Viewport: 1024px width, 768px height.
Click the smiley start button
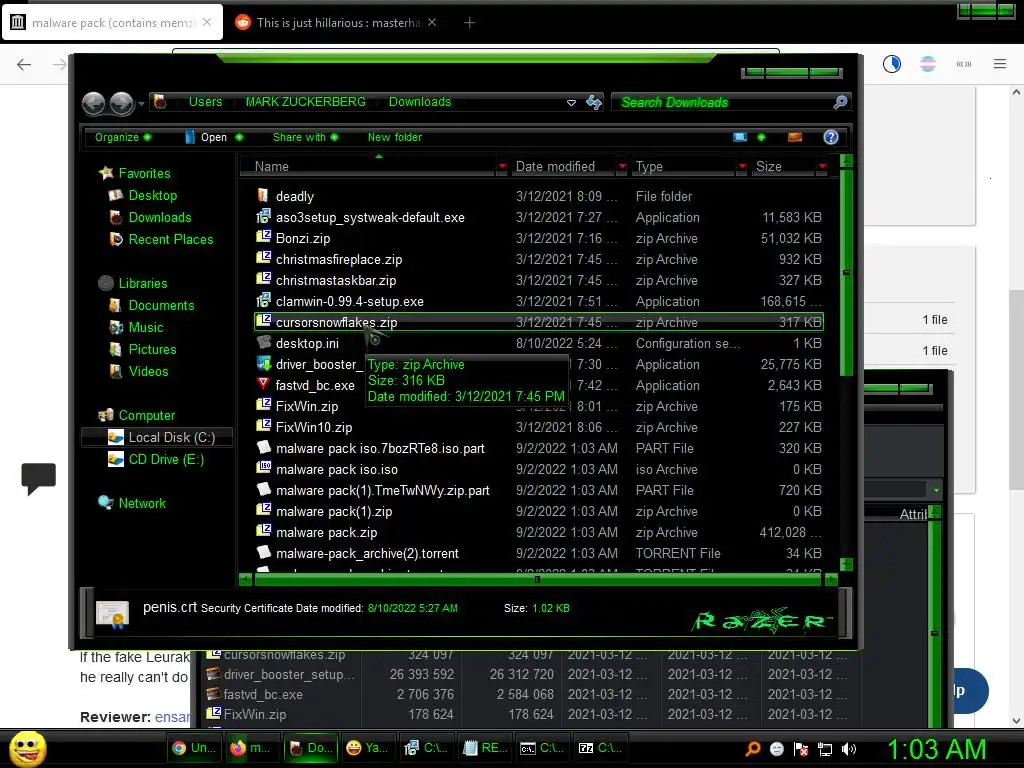coord(27,748)
